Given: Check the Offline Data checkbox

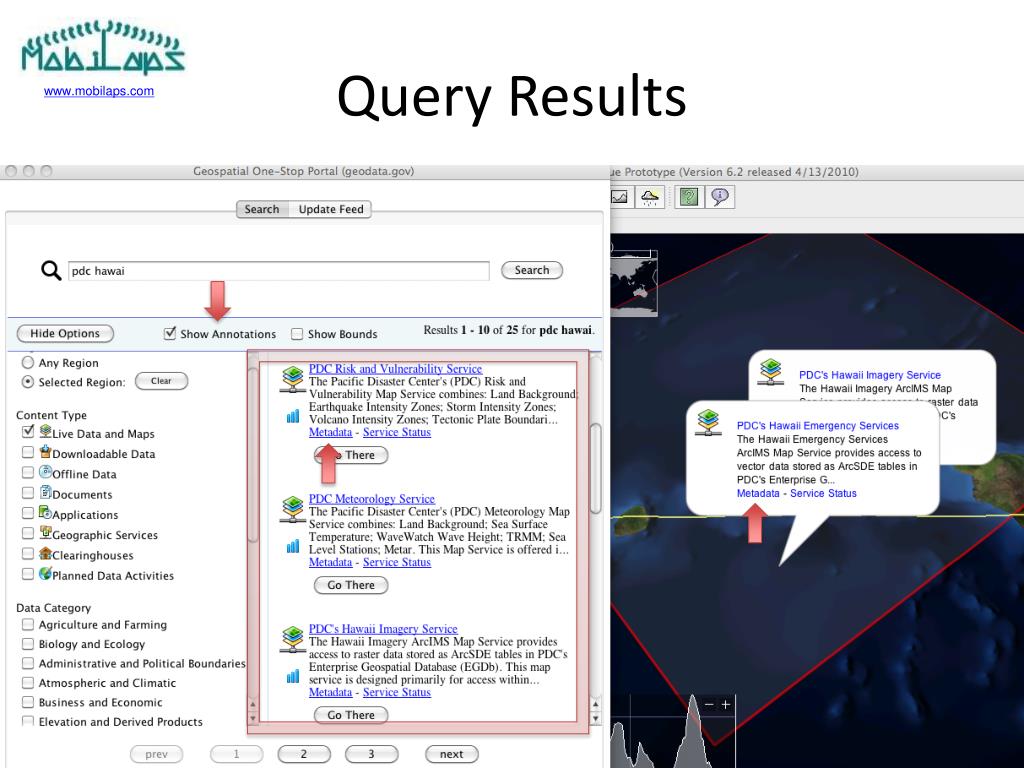Looking at the screenshot, I should 27,472.
